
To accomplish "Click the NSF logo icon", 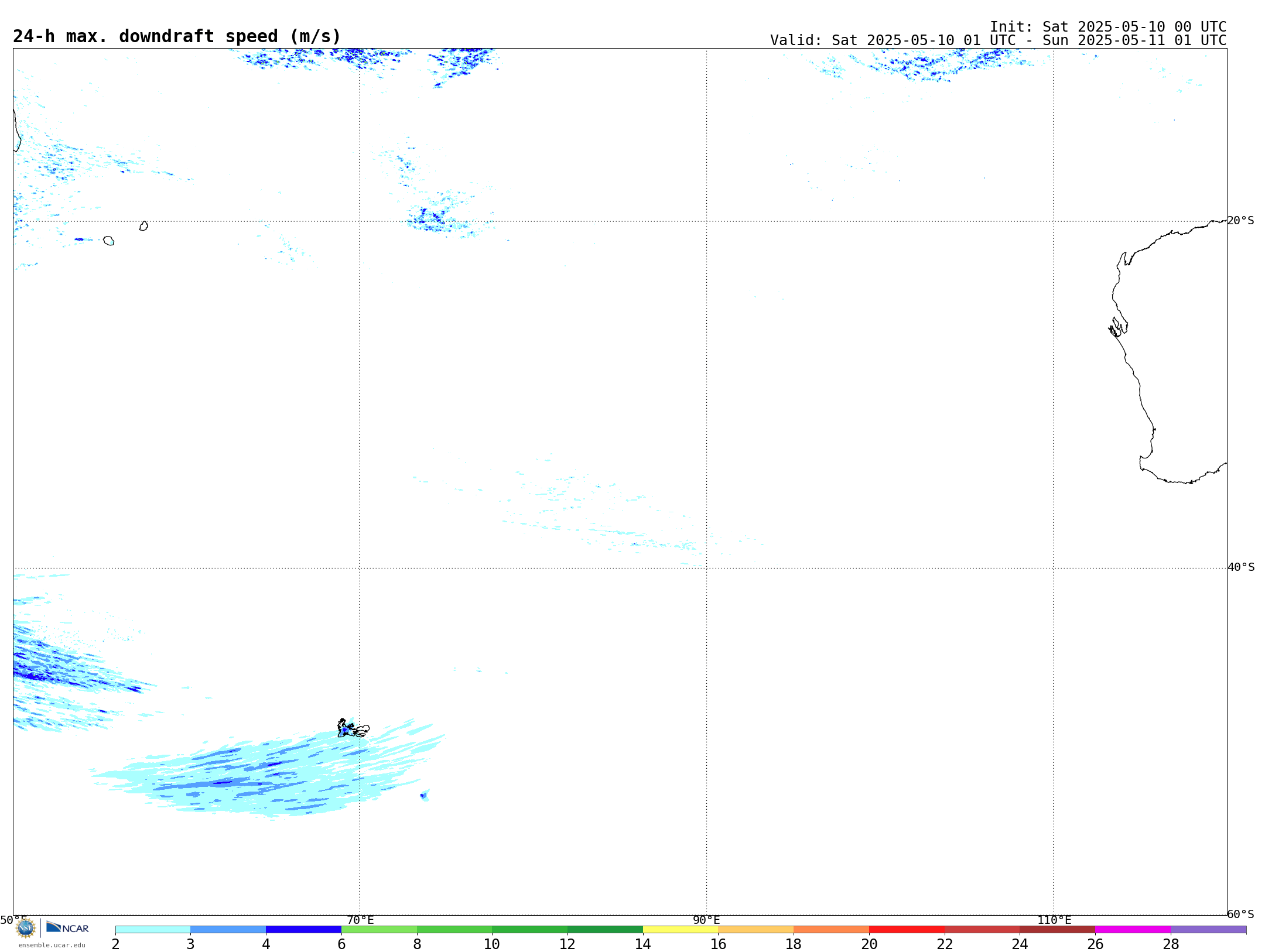I will click(25, 928).
